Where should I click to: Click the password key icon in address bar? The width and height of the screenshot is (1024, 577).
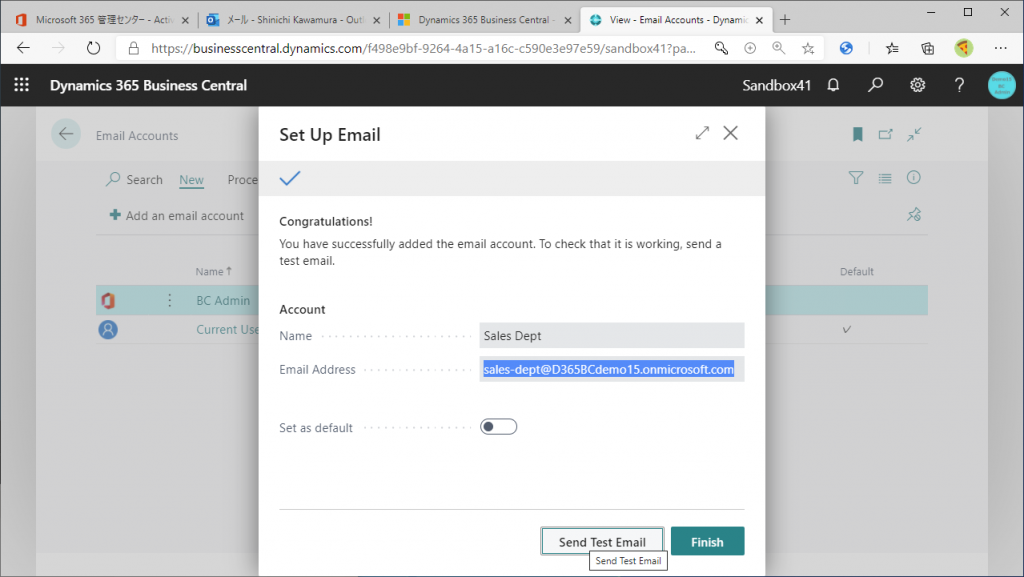(721, 48)
